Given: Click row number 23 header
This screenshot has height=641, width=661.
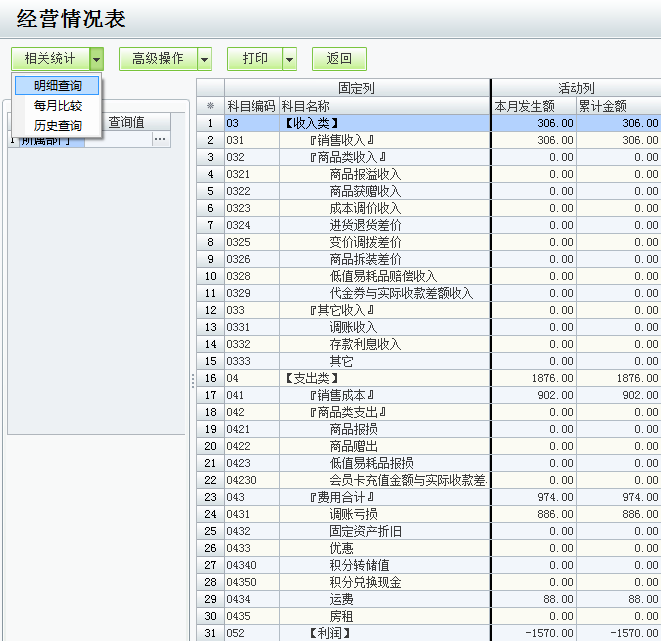Looking at the screenshot, I should pyautogui.click(x=210, y=497).
